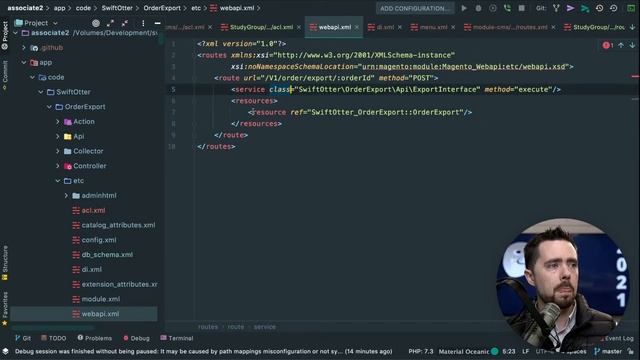
Task: Open the Event Log
Action: tap(617, 338)
